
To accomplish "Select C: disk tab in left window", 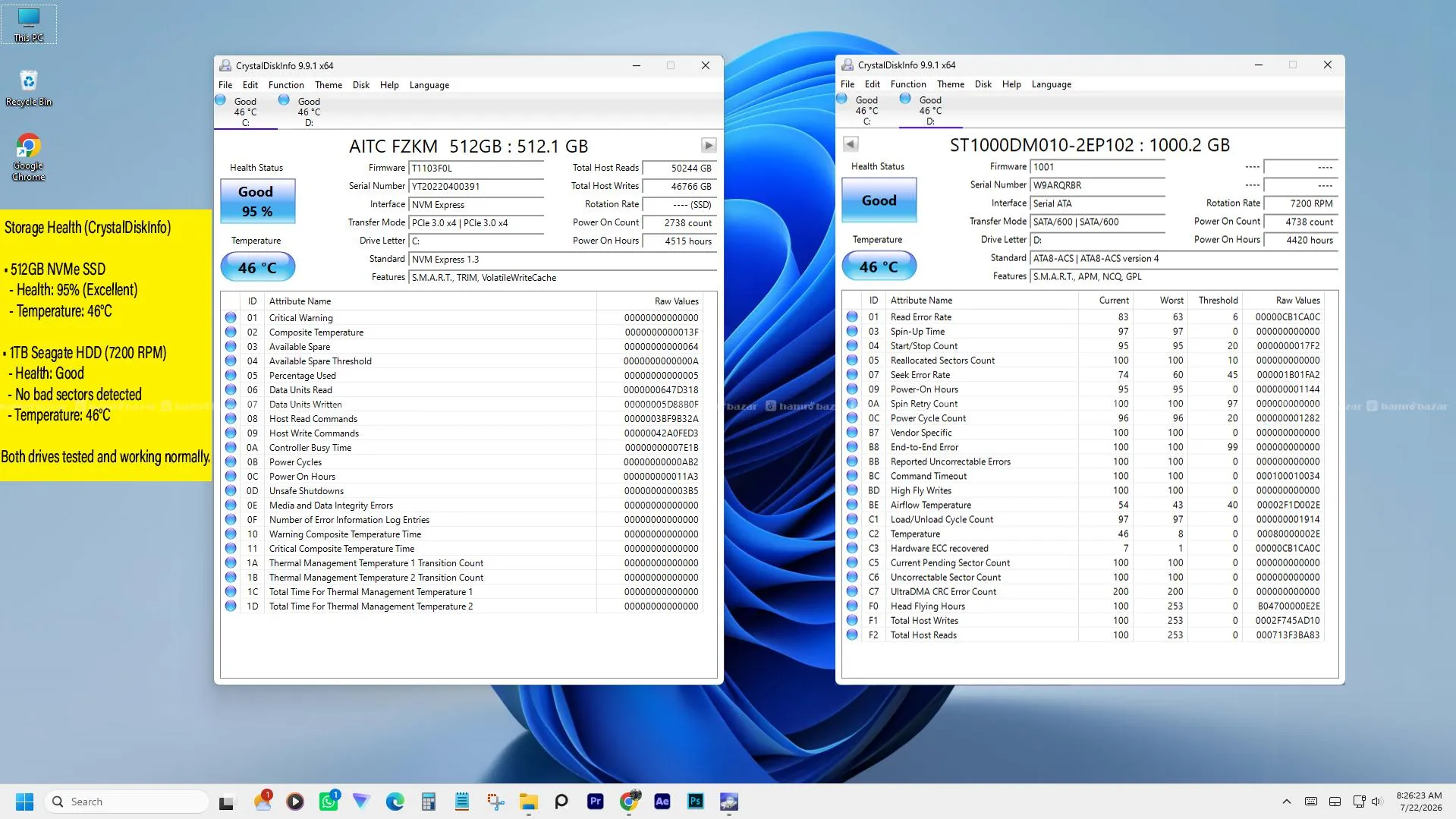I will tap(246, 111).
